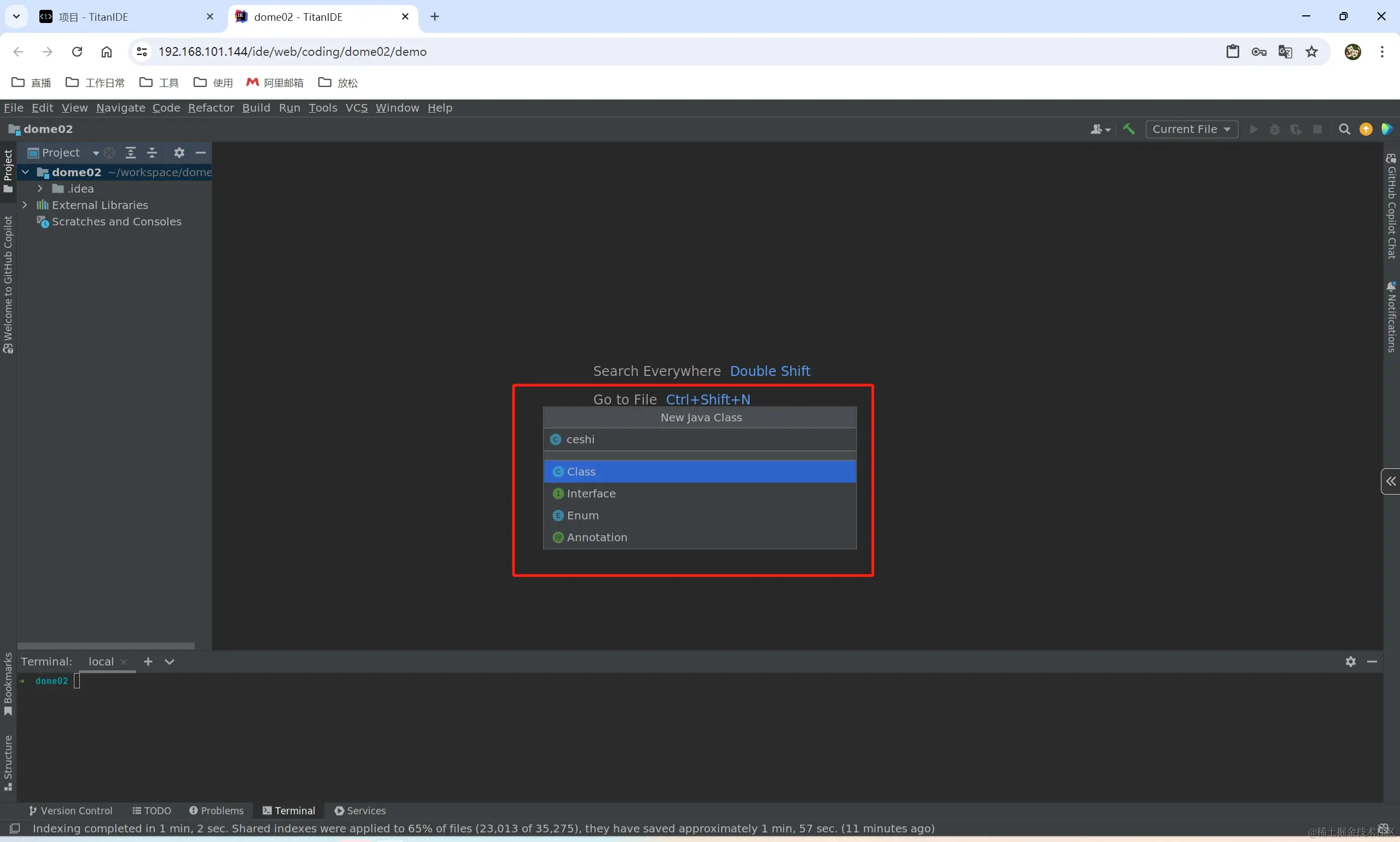Expand the .idea folder
Image resolution: width=1400 pixels, height=842 pixels.
tap(40, 188)
